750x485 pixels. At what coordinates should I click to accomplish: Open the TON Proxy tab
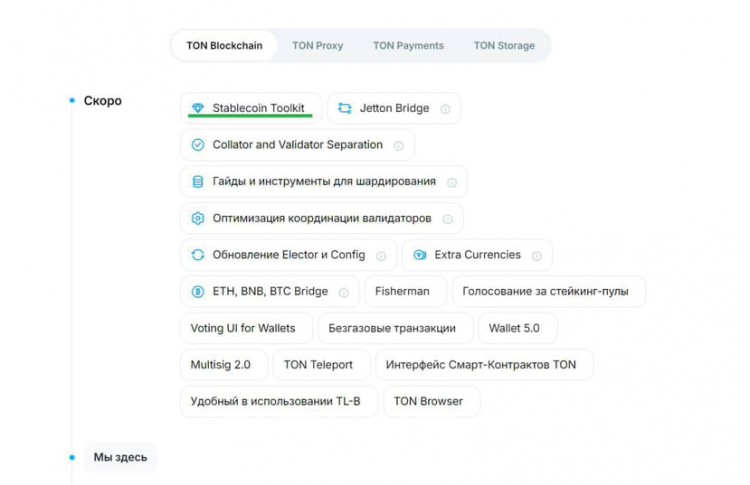click(x=318, y=45)
